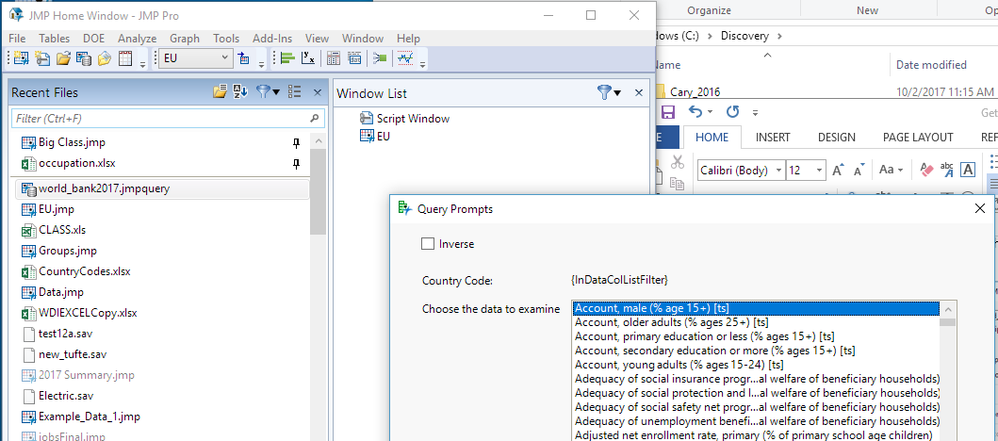Expand first JMP toolbar overflow options
Screen dimensions: 998x441
[143, 62]
